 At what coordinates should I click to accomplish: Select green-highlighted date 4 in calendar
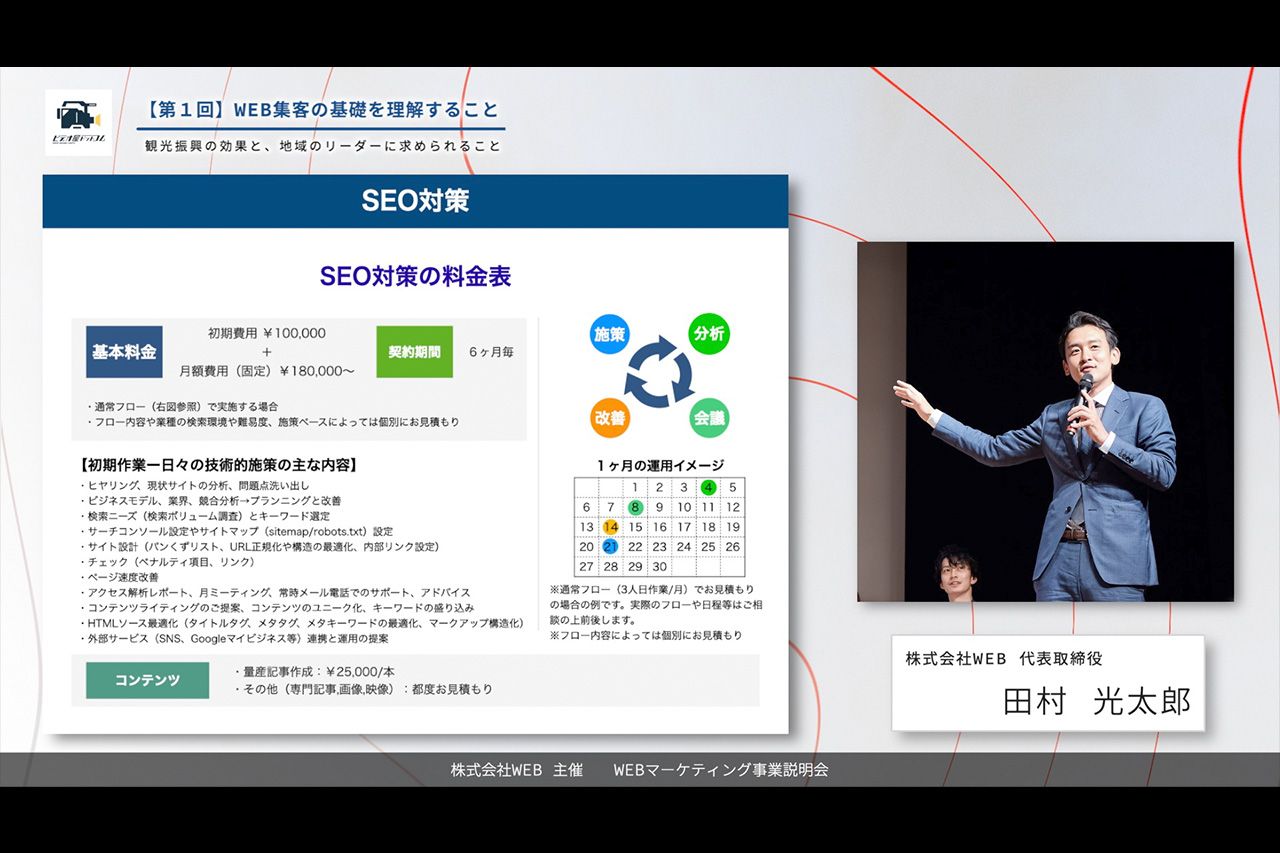tap(708, 487)
